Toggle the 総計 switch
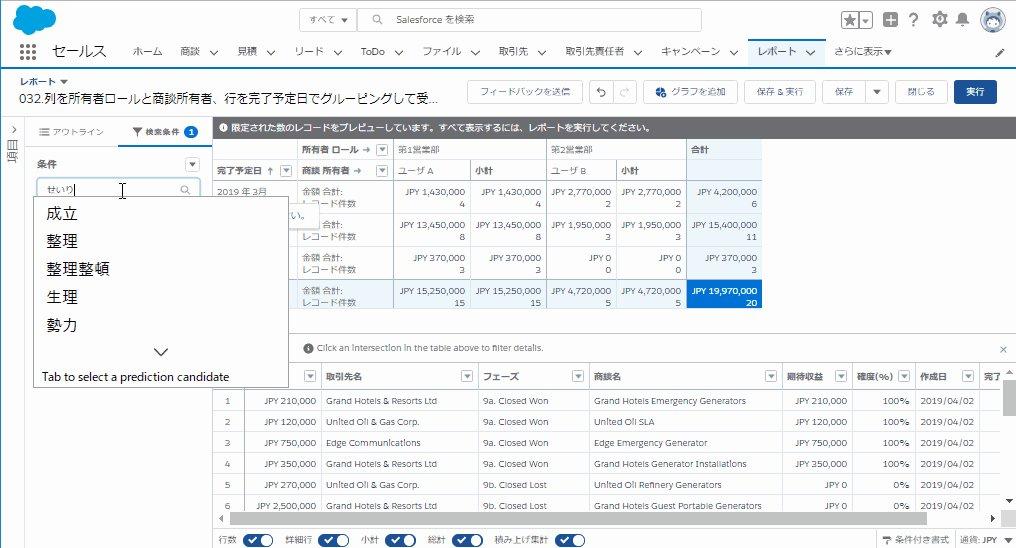The image size is (1016, 548). tap(467, 540)
